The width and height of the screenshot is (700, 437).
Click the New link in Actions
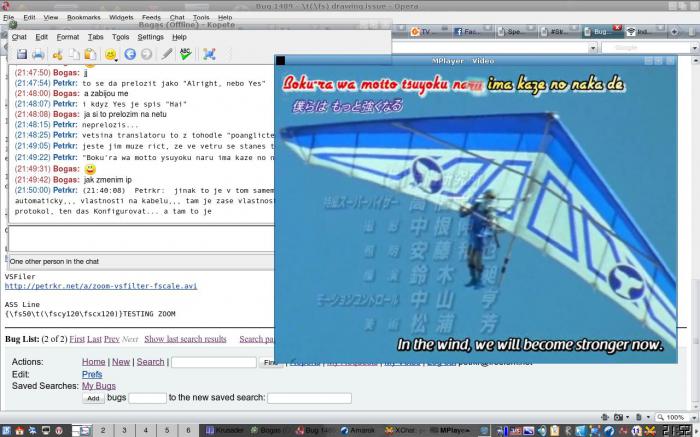(121, 362)
